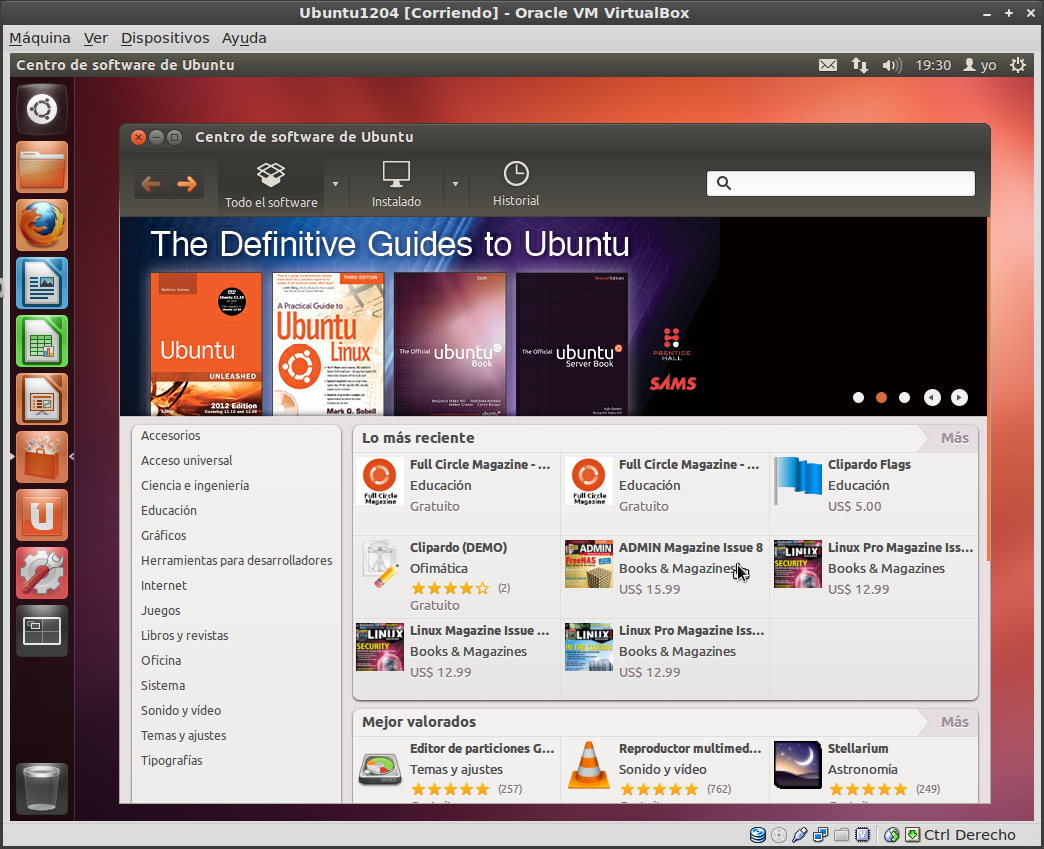Expand the Todo el software dropdown arrow
Screen dimensions: 1044x849
[x=336, y=184]
